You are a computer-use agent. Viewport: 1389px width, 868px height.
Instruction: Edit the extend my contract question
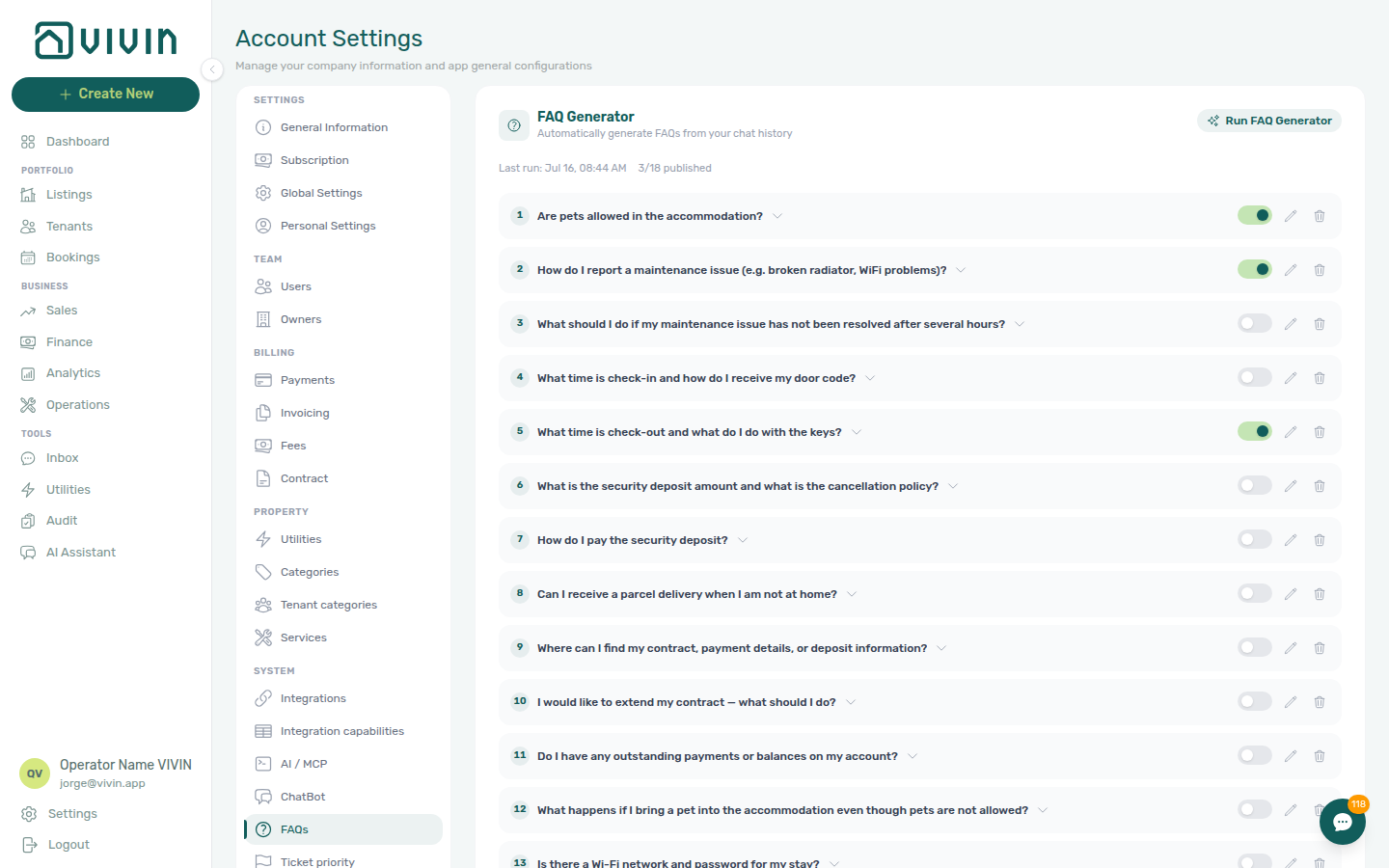(1291, 702)
